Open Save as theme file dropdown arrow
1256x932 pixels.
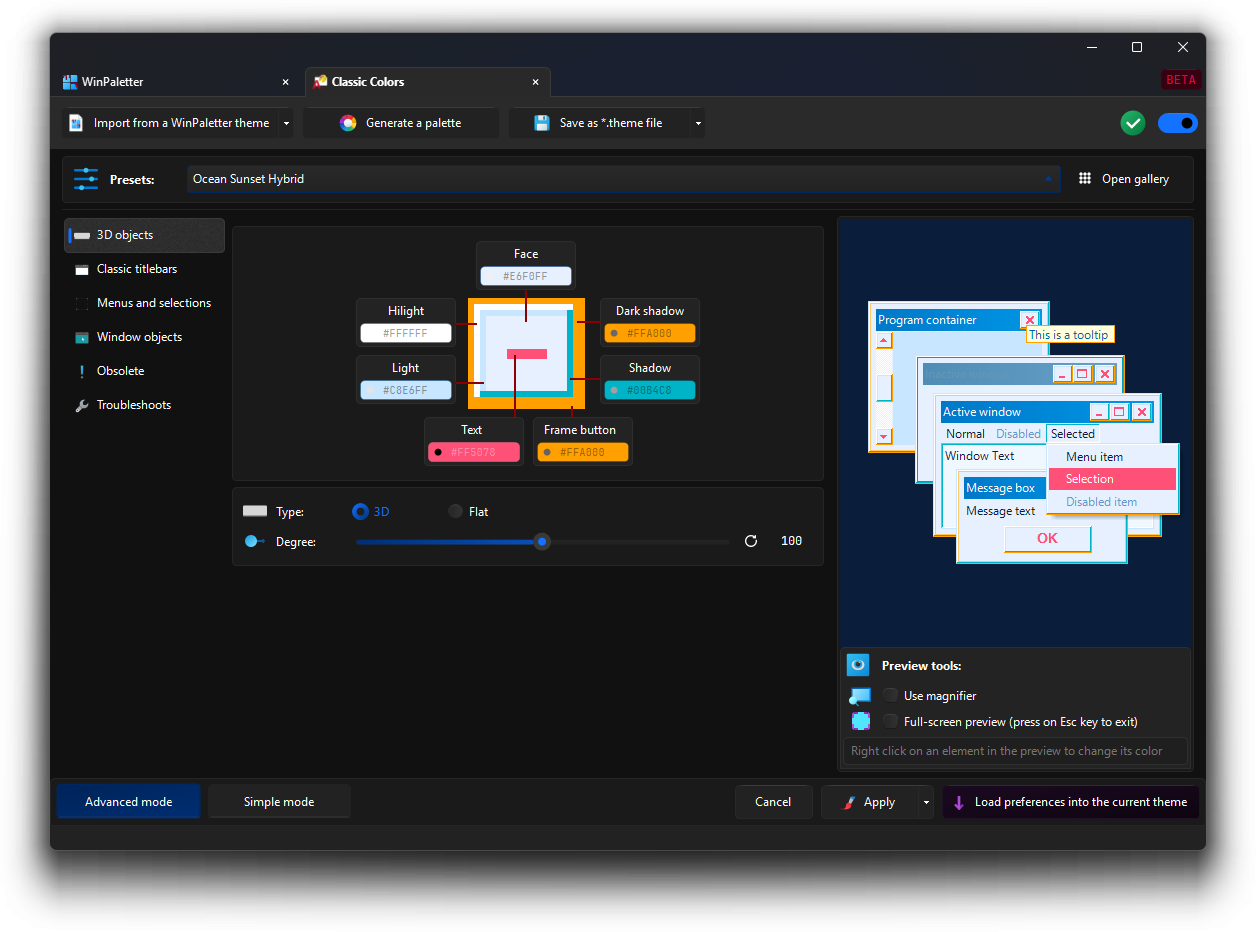pos(698,123)
